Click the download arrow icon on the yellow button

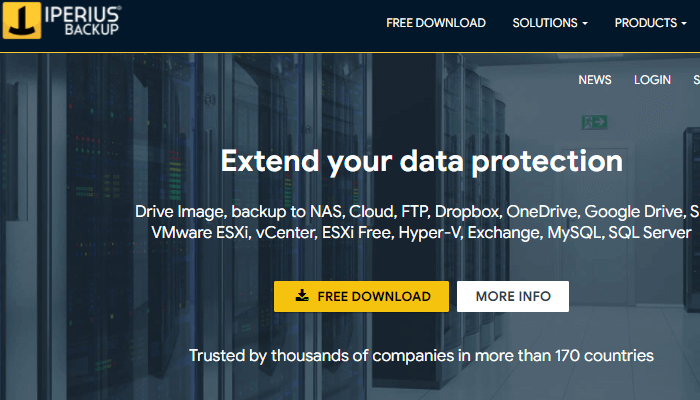pyautogui.click(x=302, y=296)
